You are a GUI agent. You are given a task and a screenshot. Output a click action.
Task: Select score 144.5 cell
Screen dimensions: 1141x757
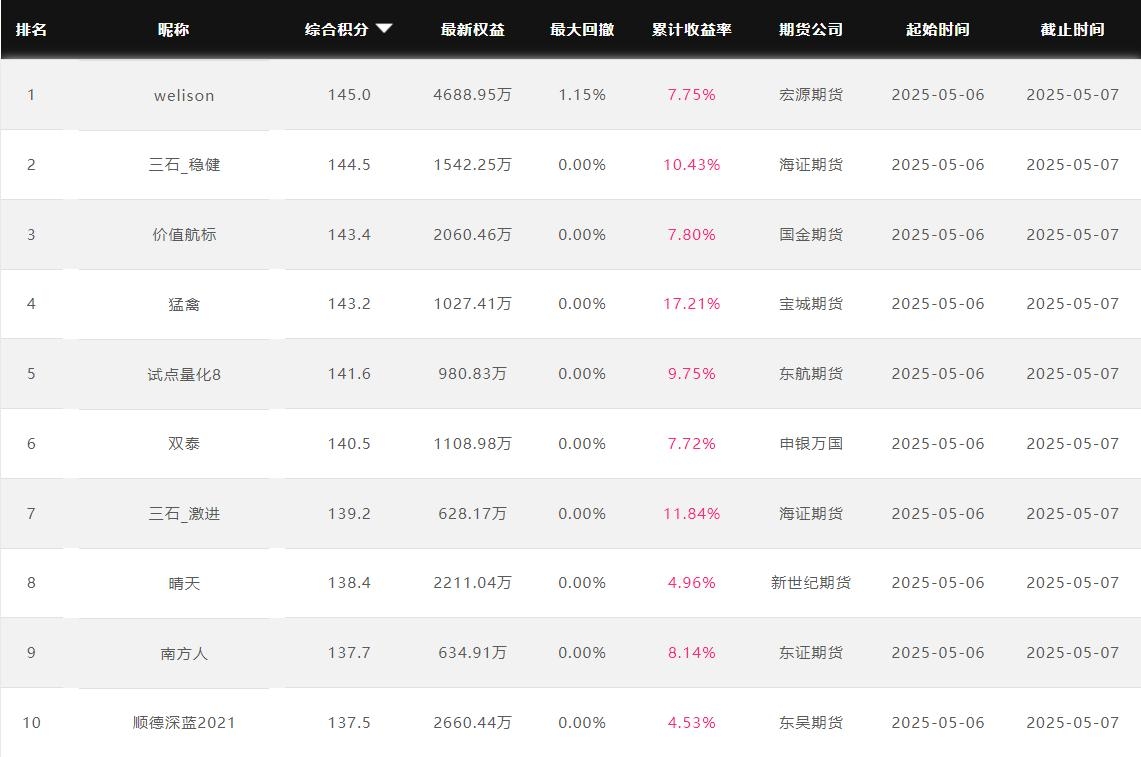349,165
